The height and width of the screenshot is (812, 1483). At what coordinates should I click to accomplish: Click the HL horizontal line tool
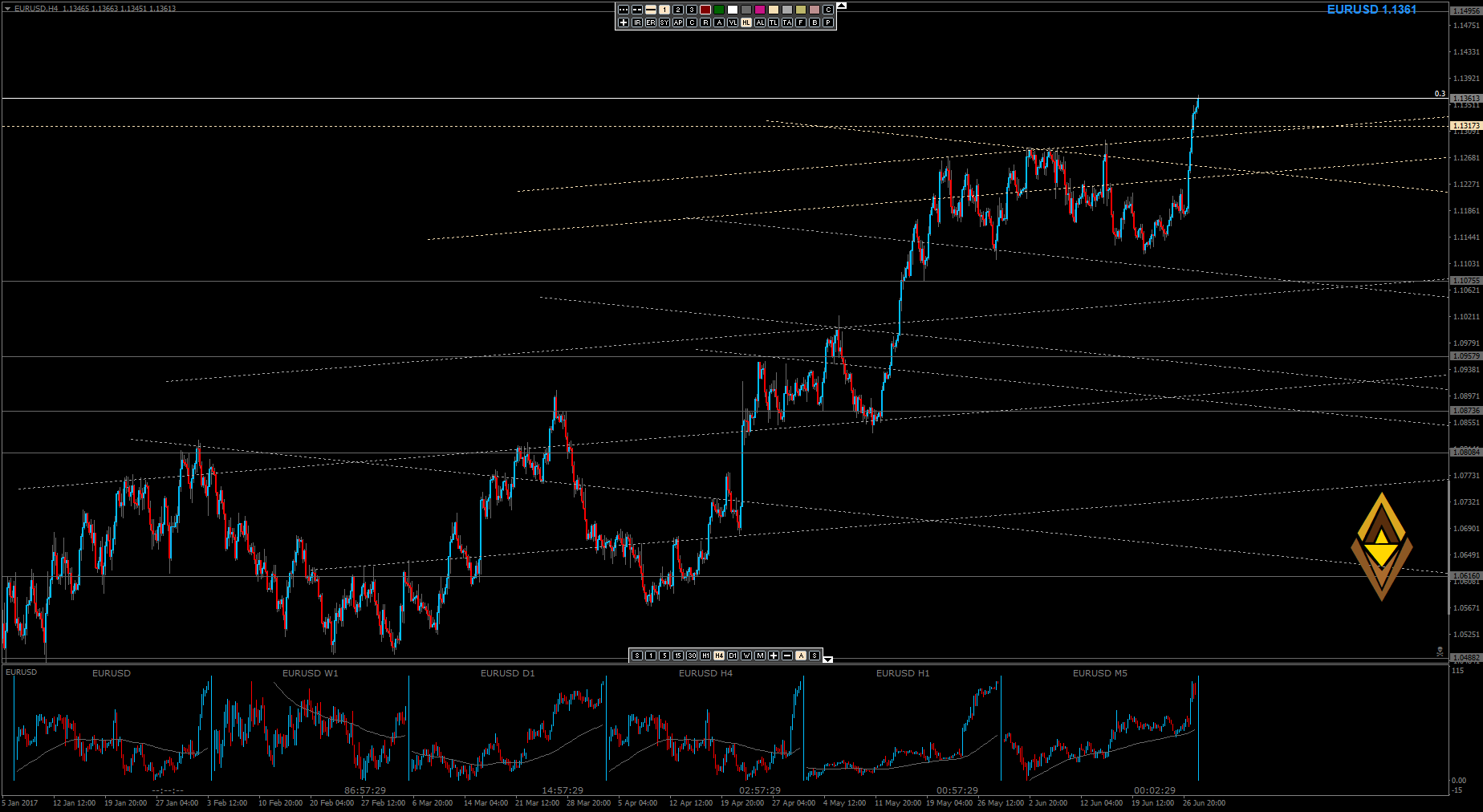(x=746, y=22)
